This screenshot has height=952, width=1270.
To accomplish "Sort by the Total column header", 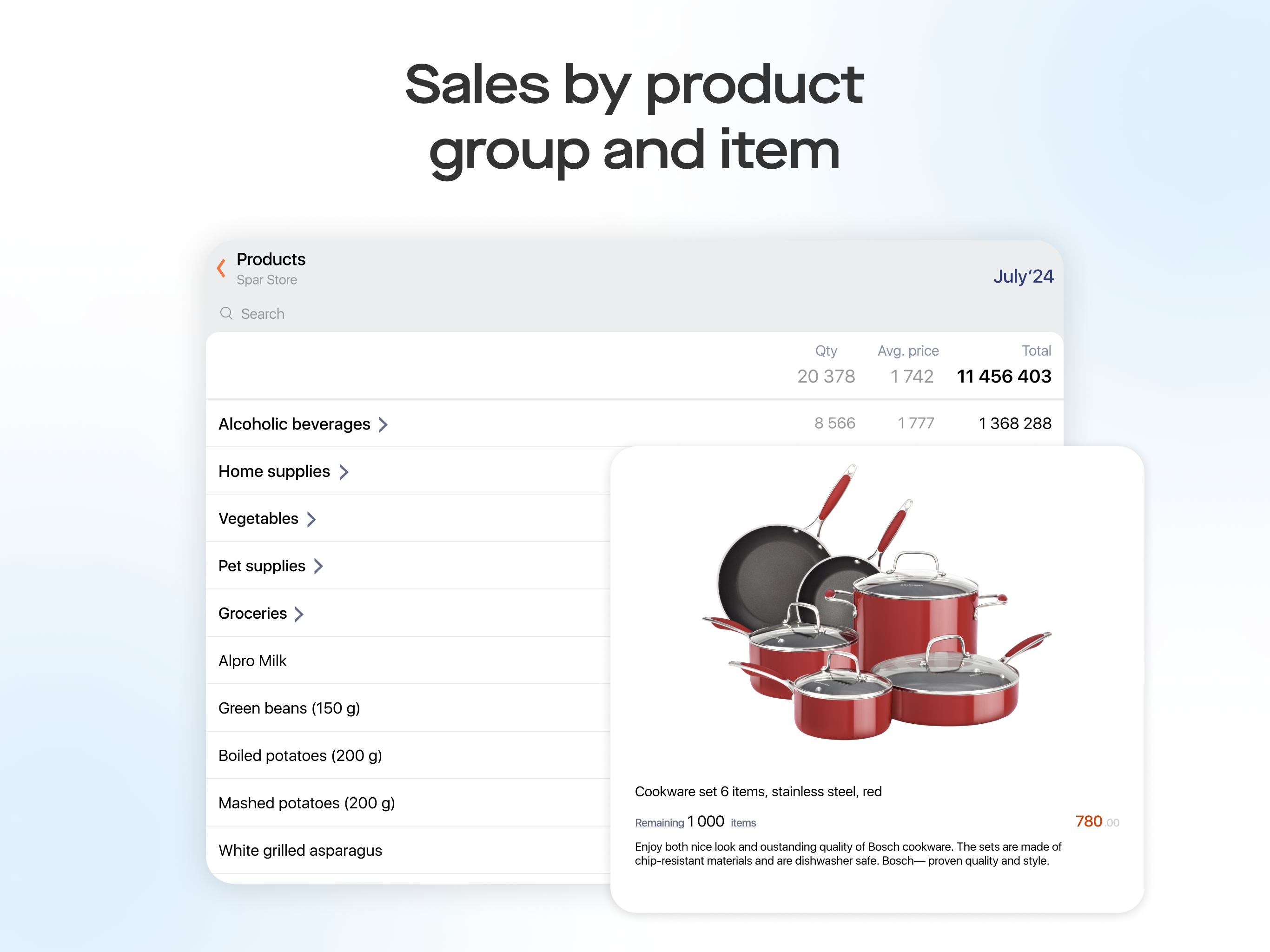I will click(x=1036, y=351).
